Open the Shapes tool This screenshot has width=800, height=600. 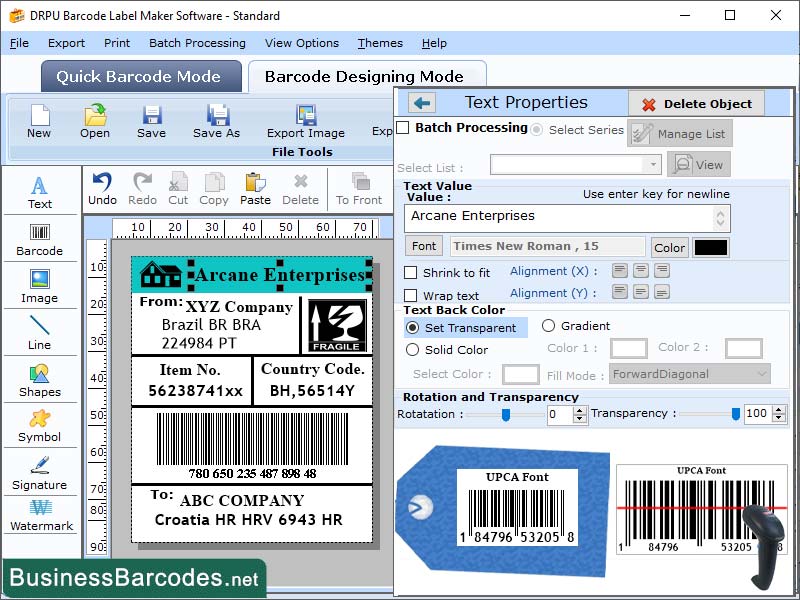tap(40, 381)
